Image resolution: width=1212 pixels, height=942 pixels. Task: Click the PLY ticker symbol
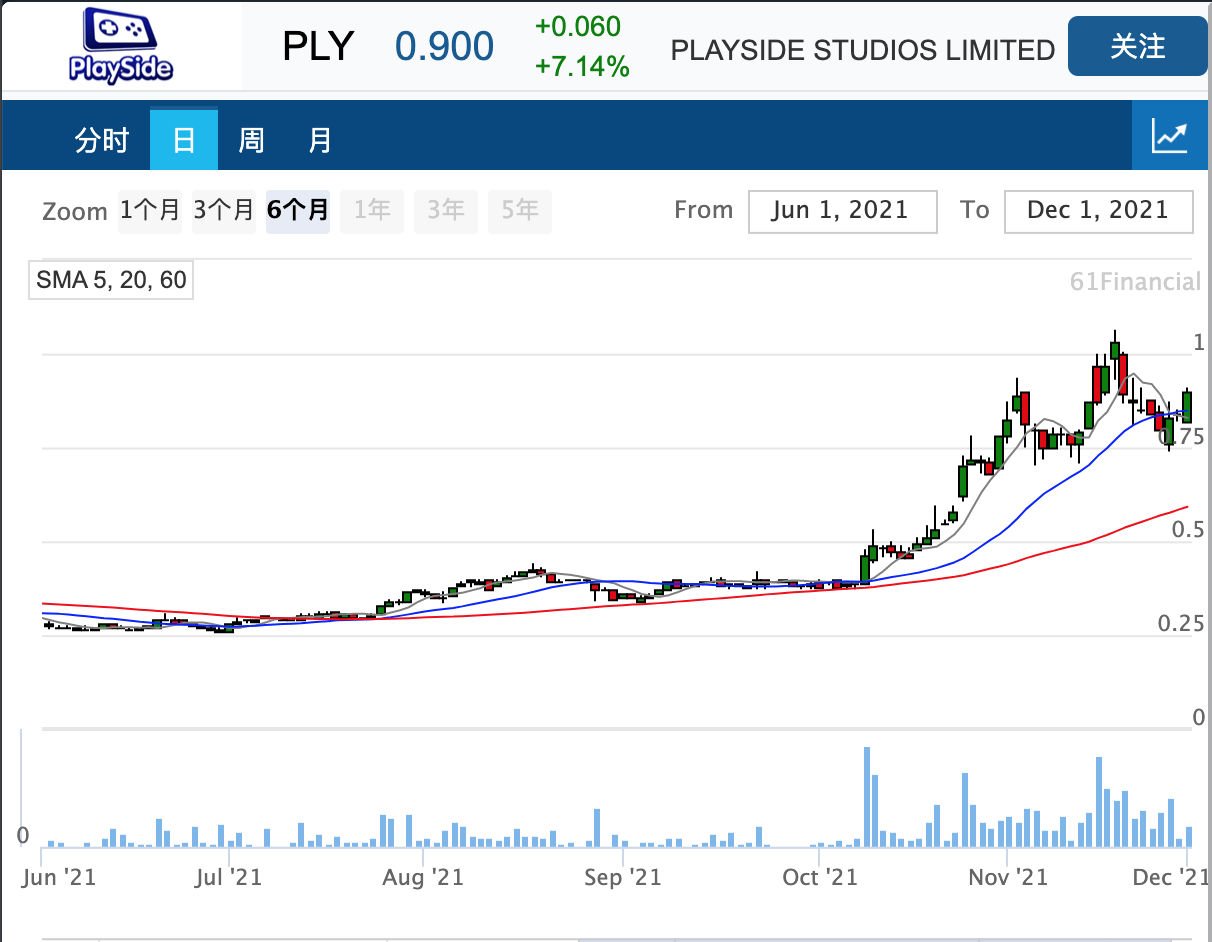[318, 47]
